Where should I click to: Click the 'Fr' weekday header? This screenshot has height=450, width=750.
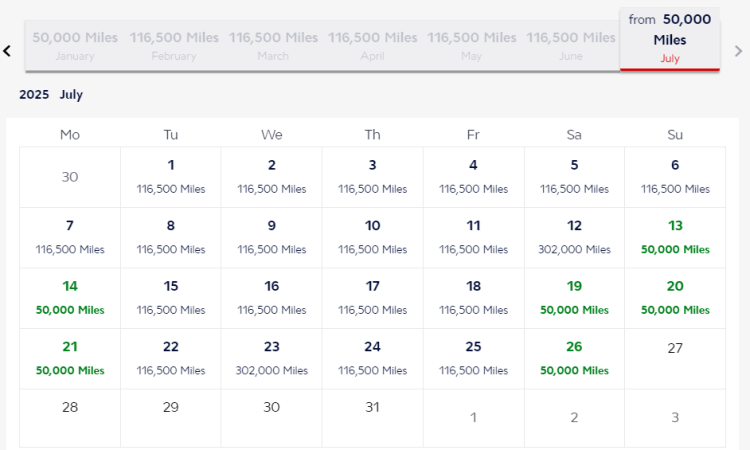click(x=474, y=135)
